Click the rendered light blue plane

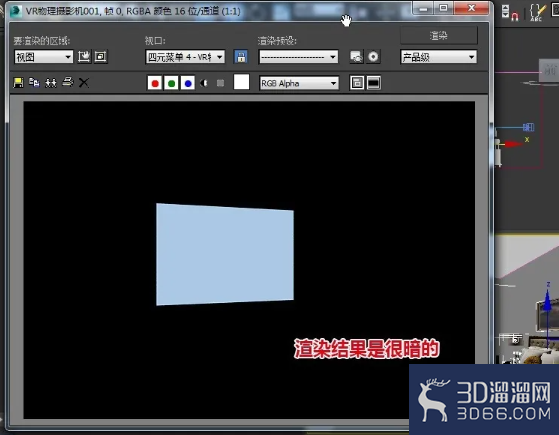point(225,254)
